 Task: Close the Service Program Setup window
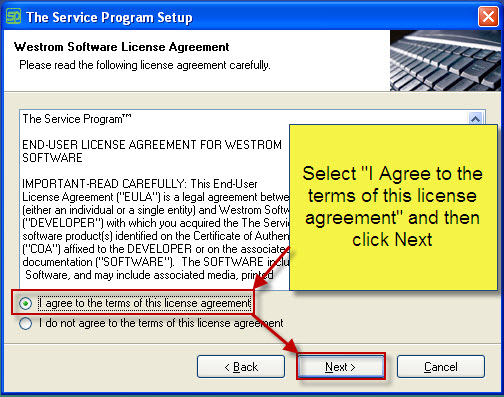tap(488, 16)
